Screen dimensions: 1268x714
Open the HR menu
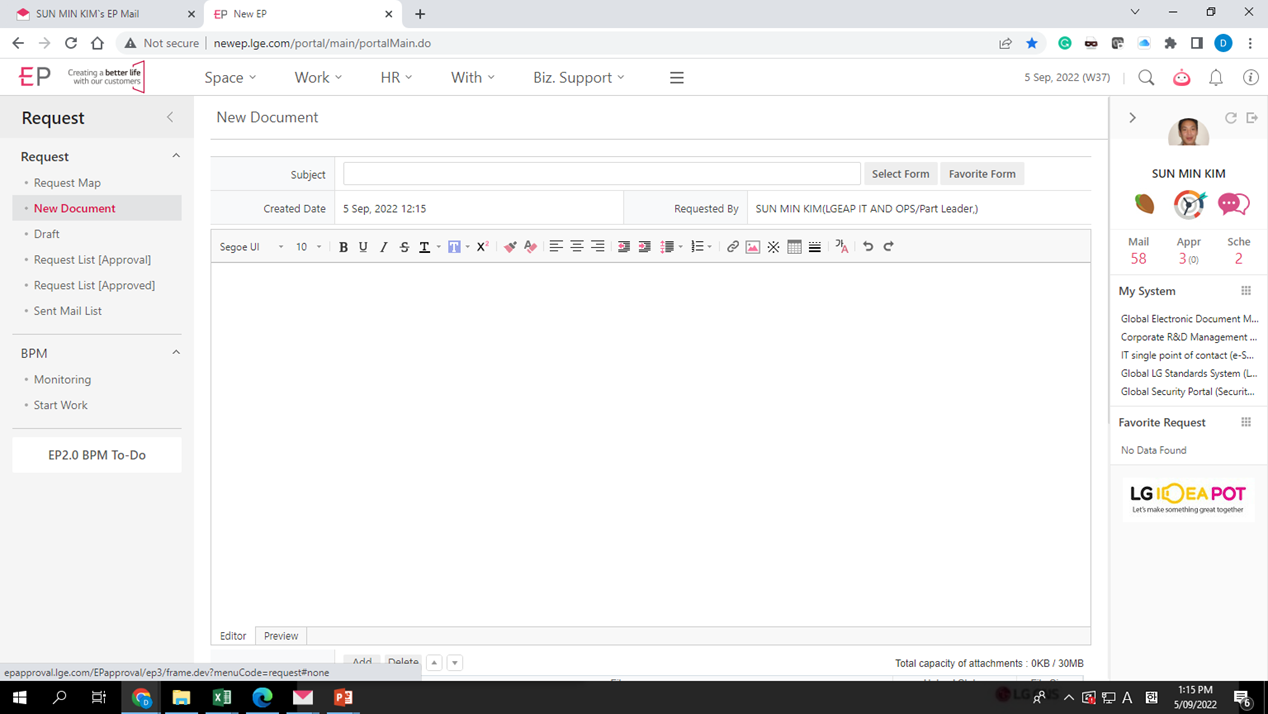(x=396, y=77)
